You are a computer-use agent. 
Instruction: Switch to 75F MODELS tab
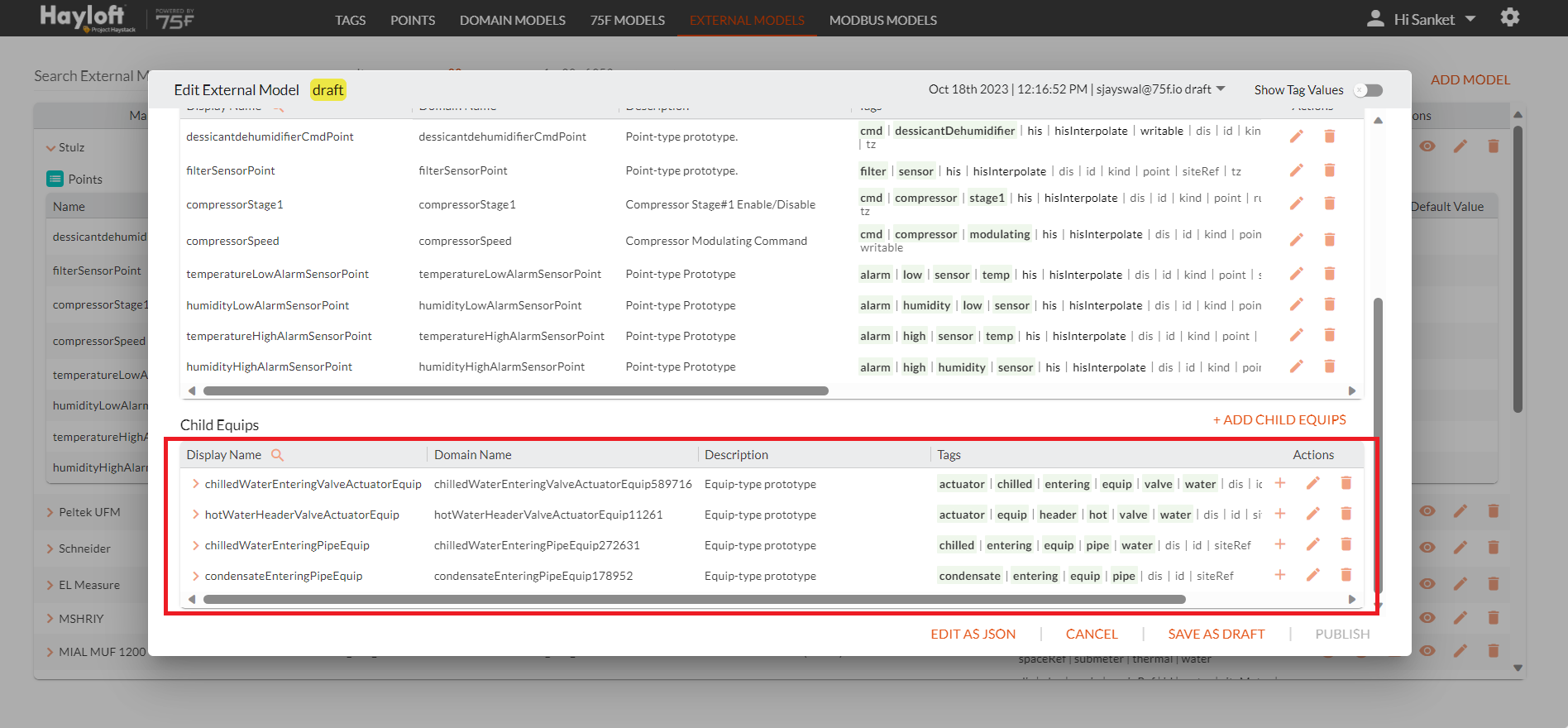(x=627, y=20)
